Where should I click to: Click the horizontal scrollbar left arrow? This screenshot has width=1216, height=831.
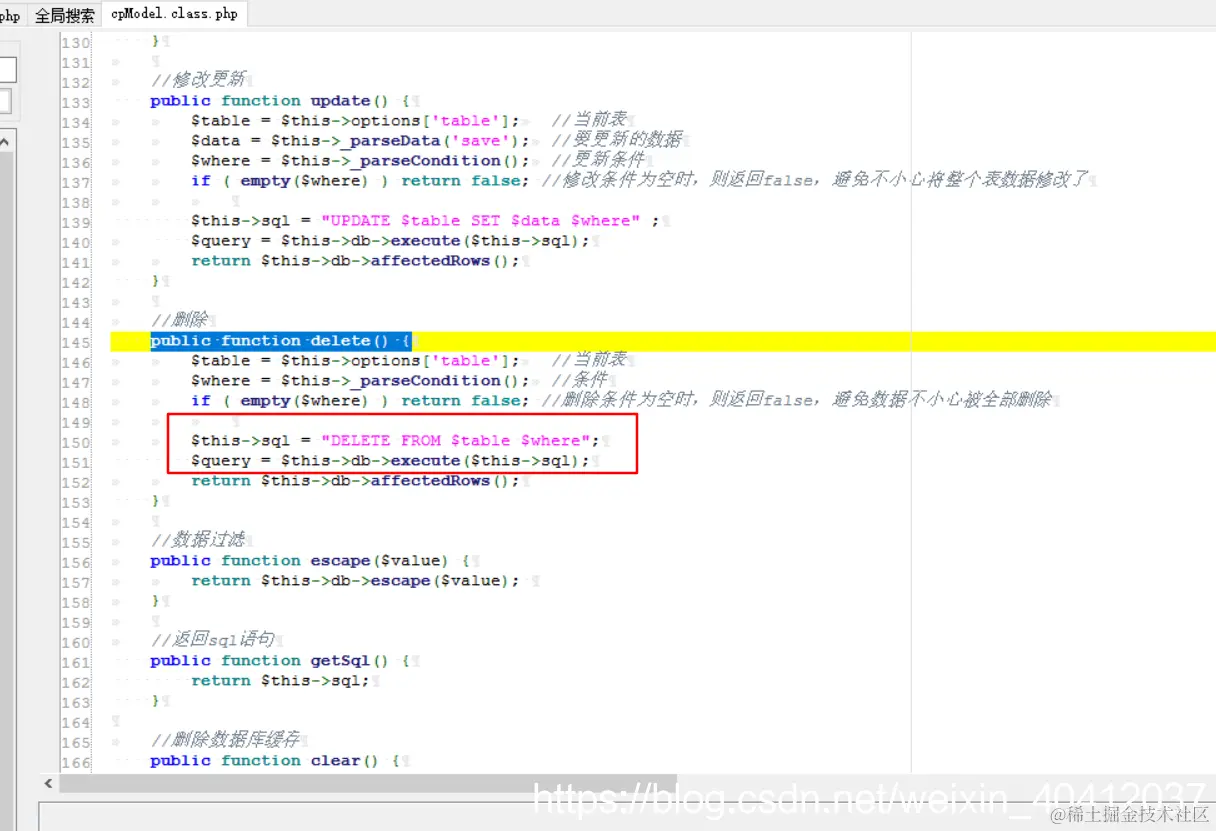[x=49, y=782]
